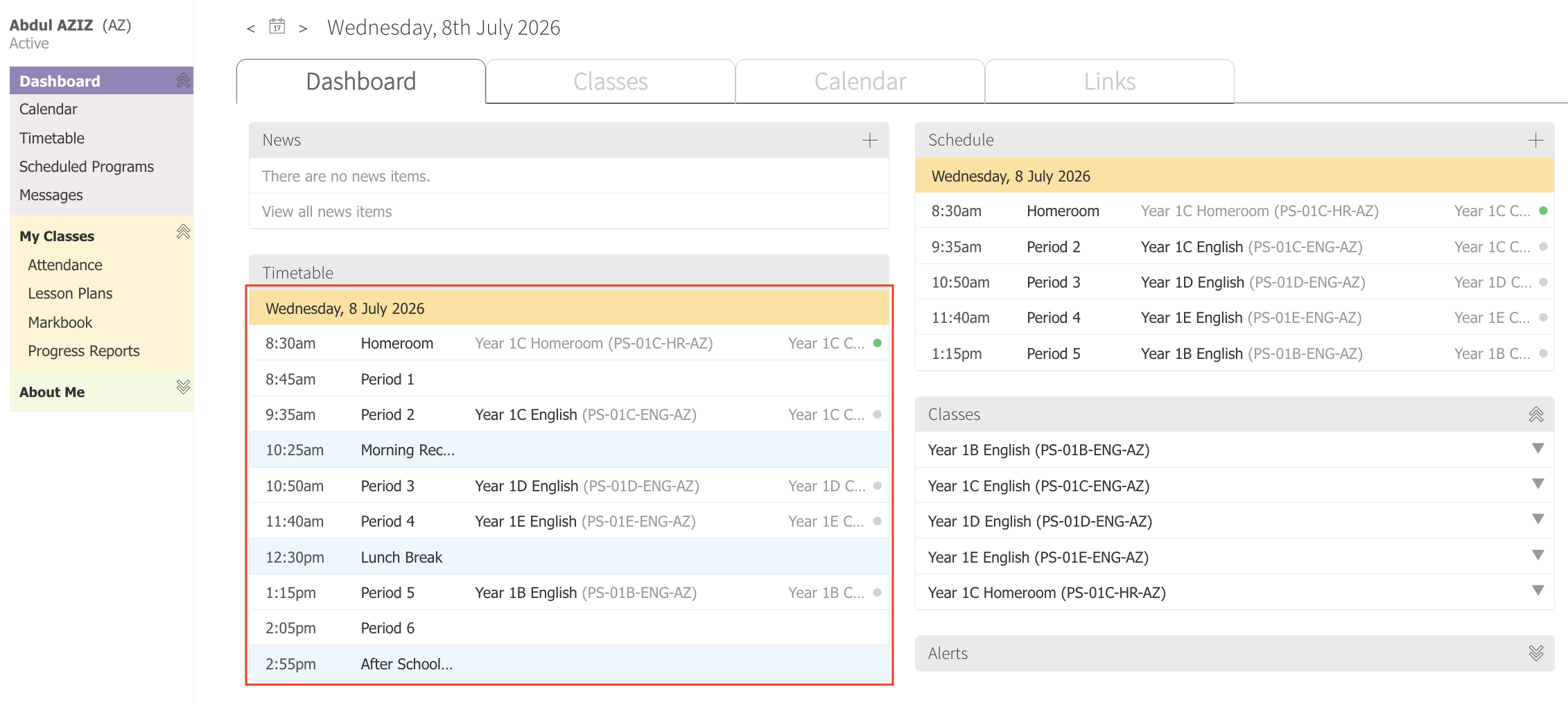This screenshot has height=704, width=1568.
Task: Collapse the Classes panel
Action: tap(1536, 414)
